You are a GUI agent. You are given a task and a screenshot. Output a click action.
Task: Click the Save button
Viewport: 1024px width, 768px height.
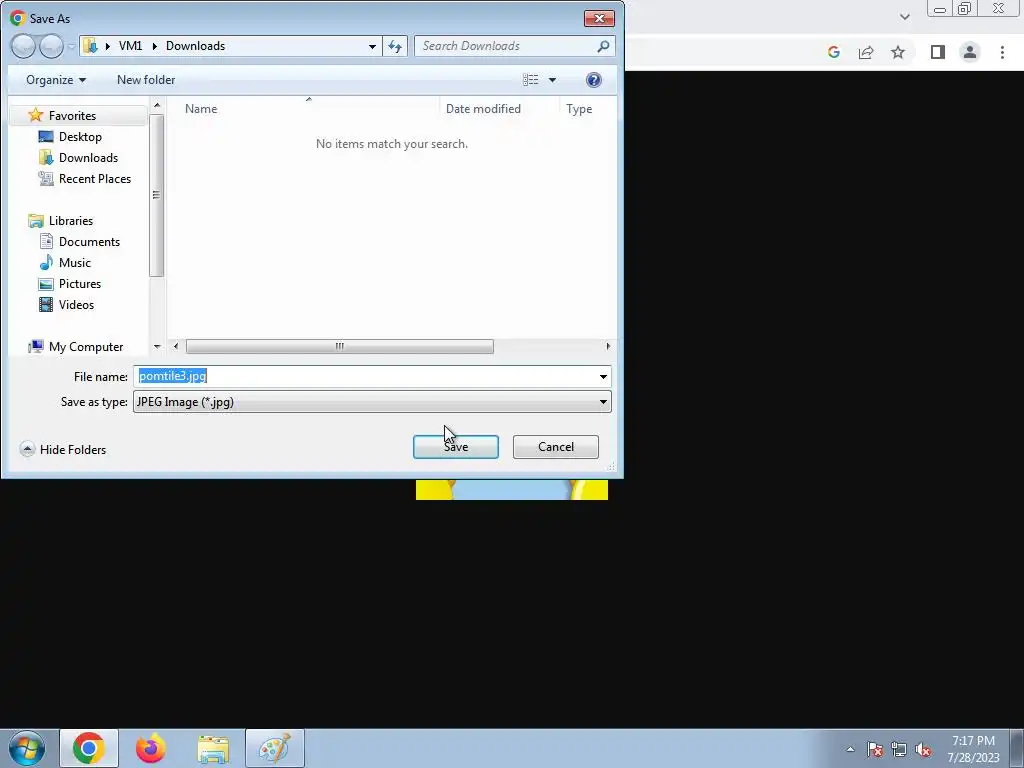[456, 447]
